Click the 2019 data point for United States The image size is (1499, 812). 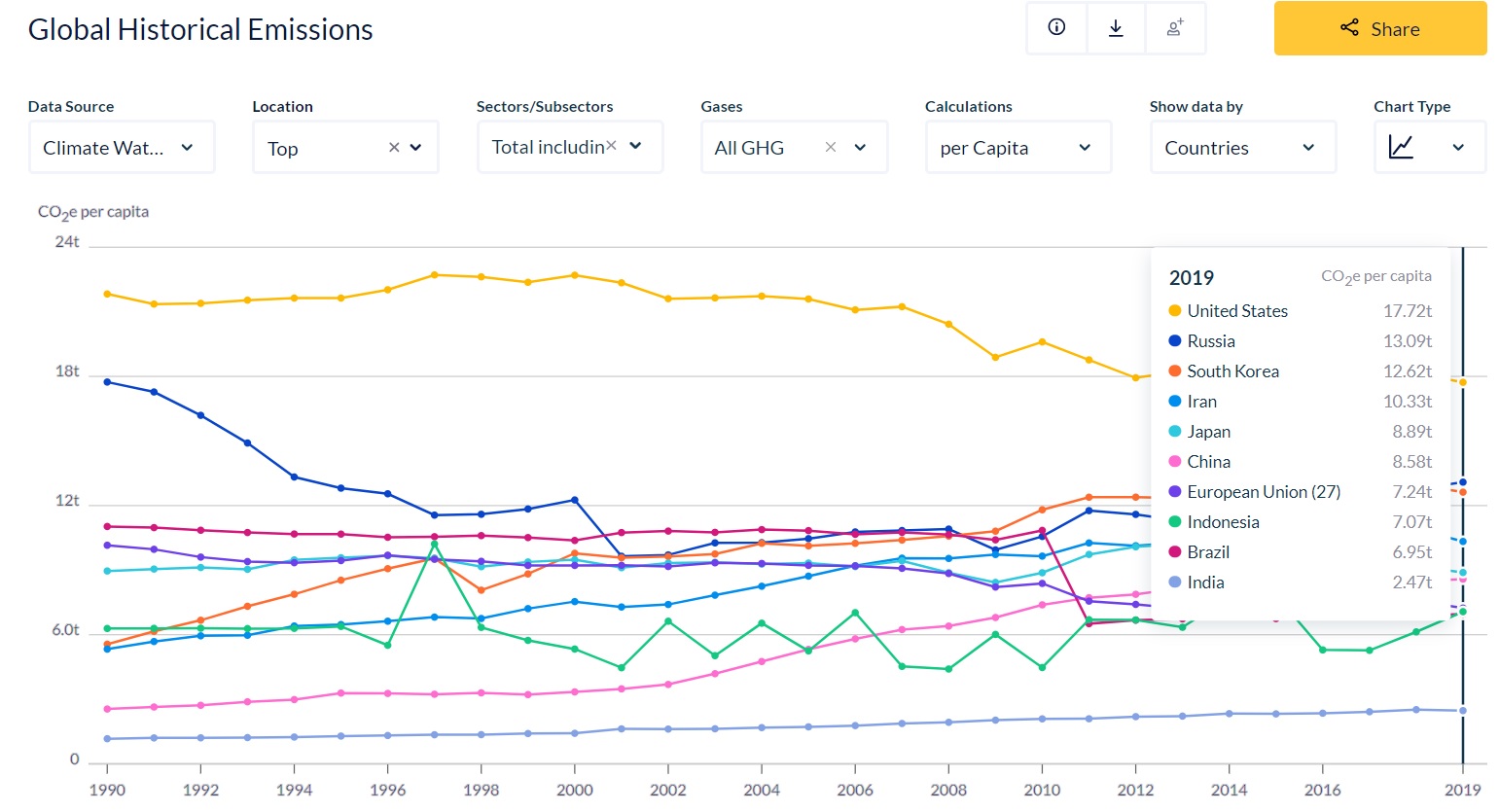click(1462, 382)
